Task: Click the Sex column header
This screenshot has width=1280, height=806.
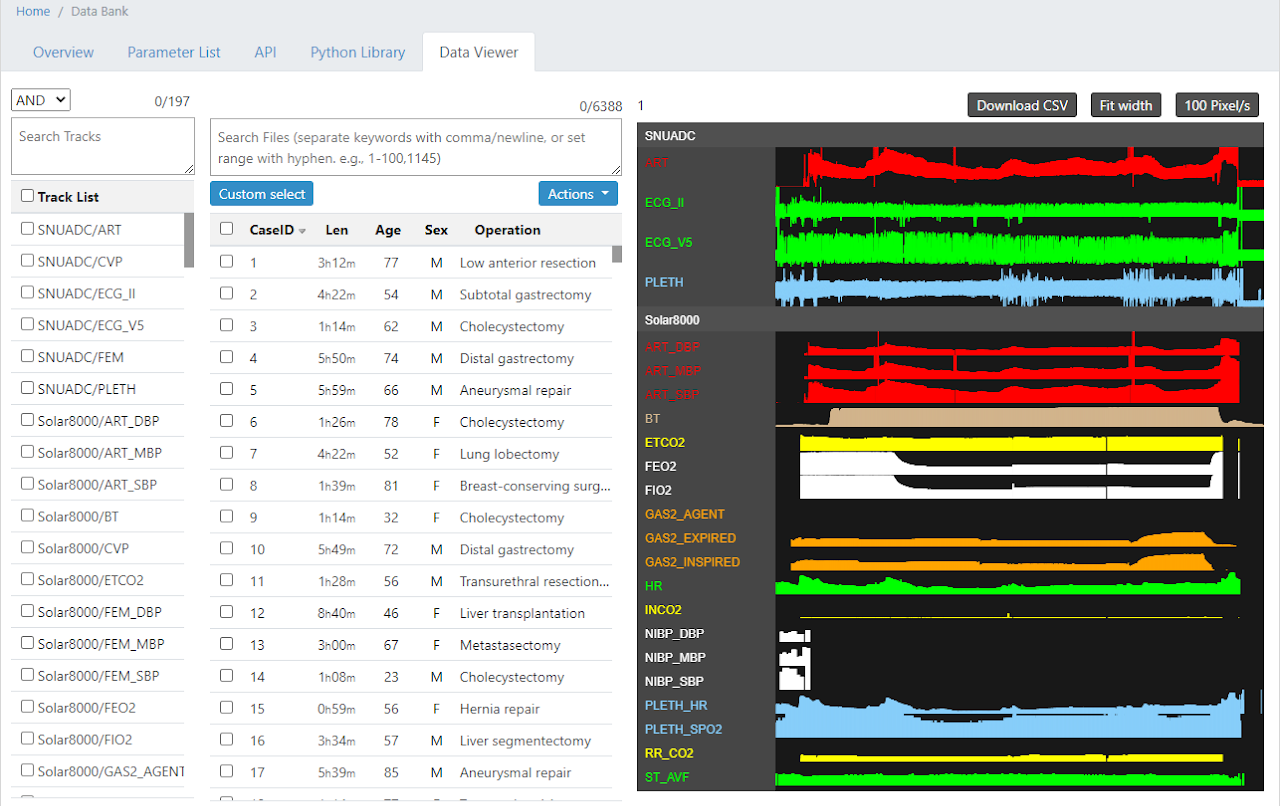Action: click(x=436, y=230)
